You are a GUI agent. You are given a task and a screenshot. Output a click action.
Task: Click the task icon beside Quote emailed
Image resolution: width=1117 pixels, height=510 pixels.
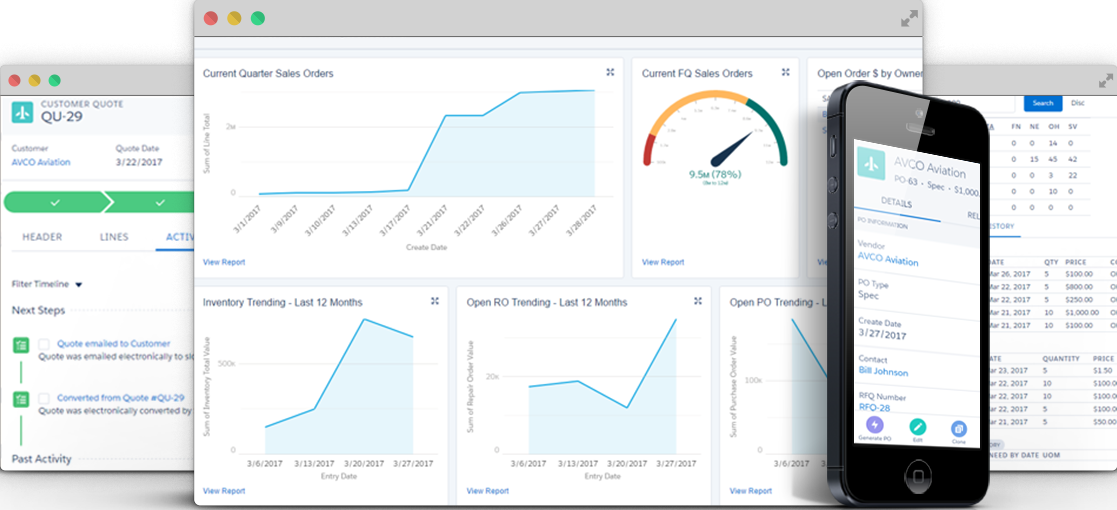coord(21,345)
